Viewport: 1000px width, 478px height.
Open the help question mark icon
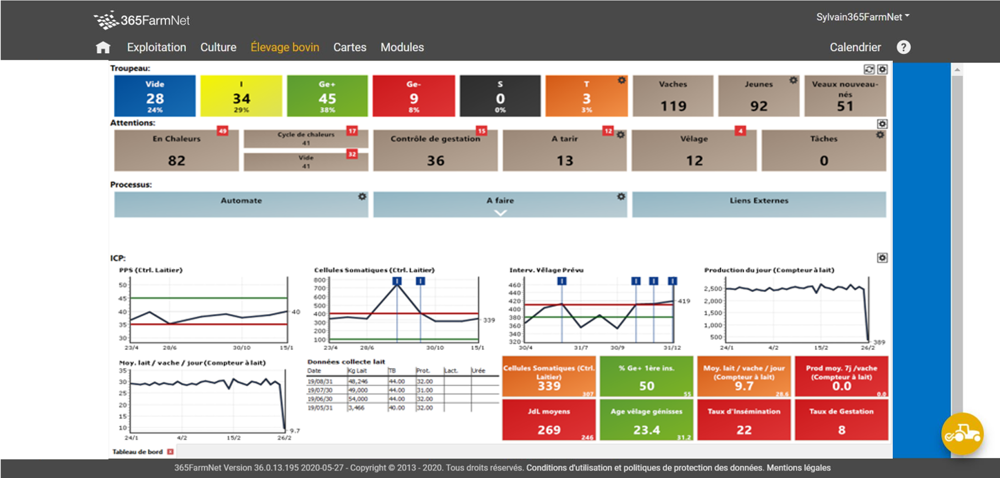pyautogui.click(x=903, y=47)
